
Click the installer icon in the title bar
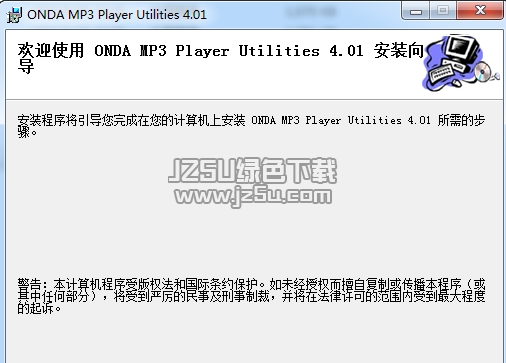14,15
